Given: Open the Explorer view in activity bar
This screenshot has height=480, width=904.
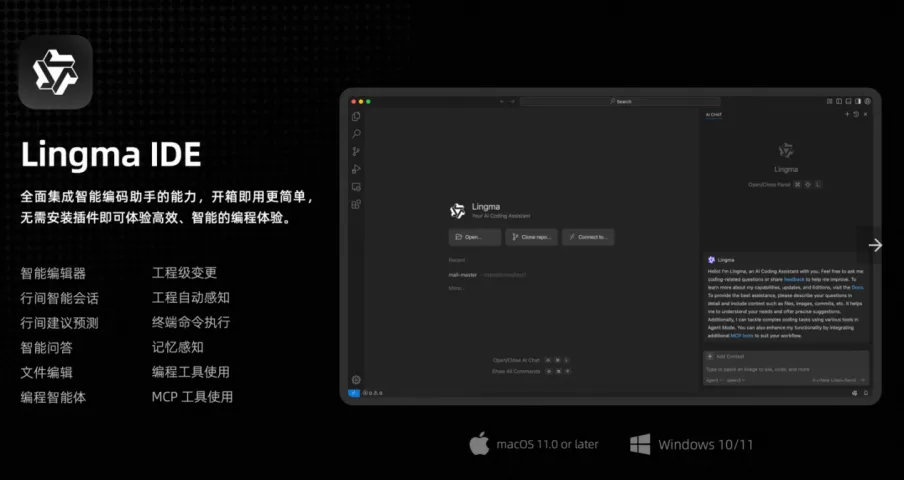Looking at the screenshot, I should (356, 116).
